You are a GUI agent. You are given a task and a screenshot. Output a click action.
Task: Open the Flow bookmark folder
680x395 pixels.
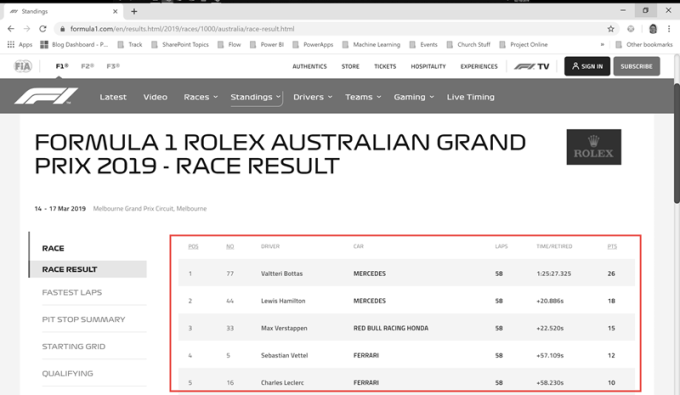[x=229, y=44]
